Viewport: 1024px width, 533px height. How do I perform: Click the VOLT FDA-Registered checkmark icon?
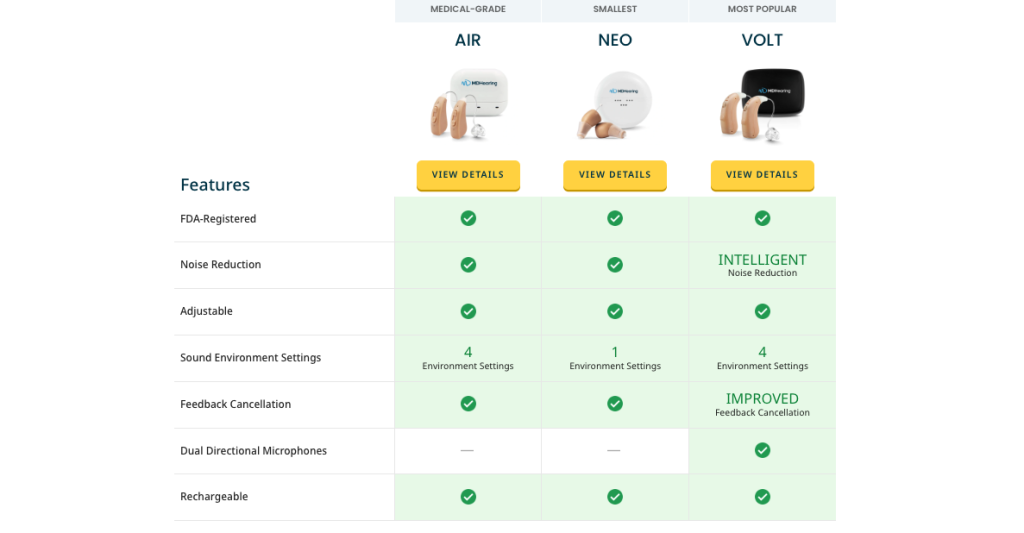click(x=762, y=218)
